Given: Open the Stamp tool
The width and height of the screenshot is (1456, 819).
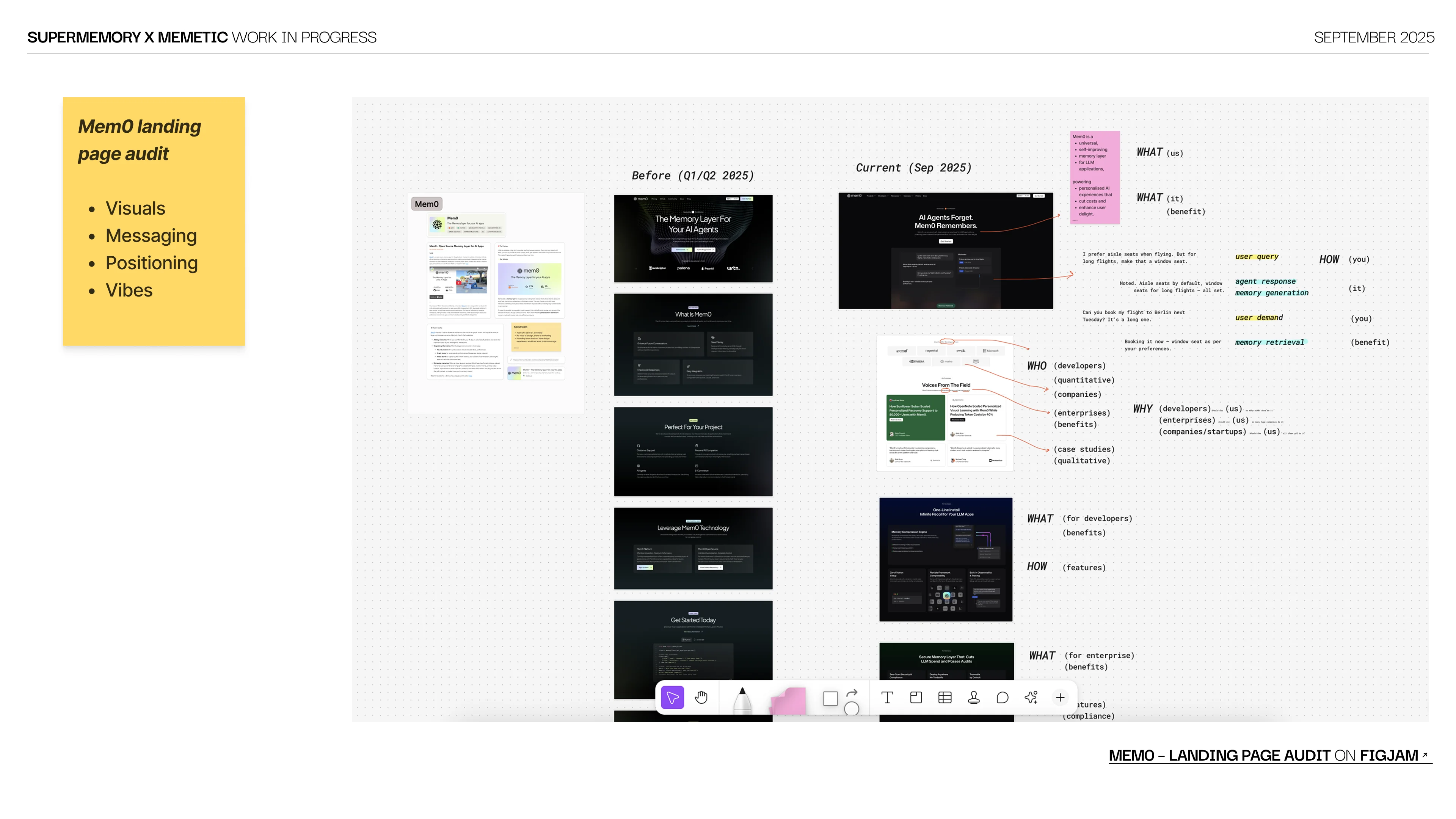Looking at the screenshot, I should click(x=973, y=698).
